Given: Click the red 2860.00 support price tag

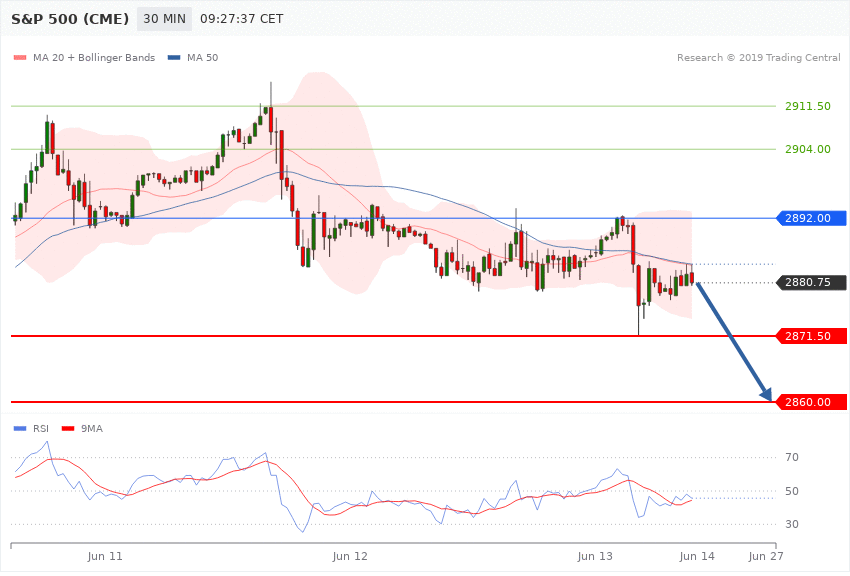Looking at the screenshot, I should [x=812, y=402].
